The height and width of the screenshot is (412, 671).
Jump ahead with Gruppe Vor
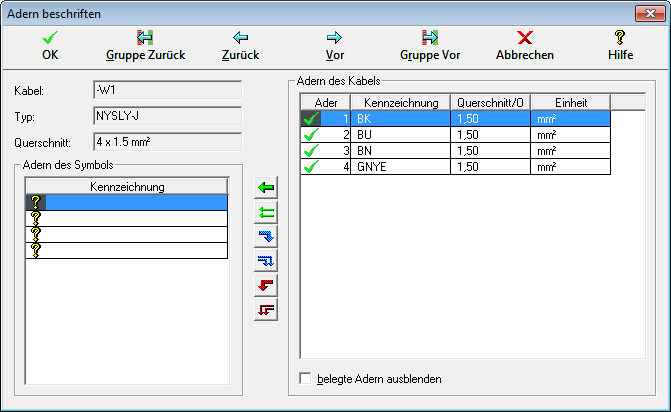click(430, 46)
